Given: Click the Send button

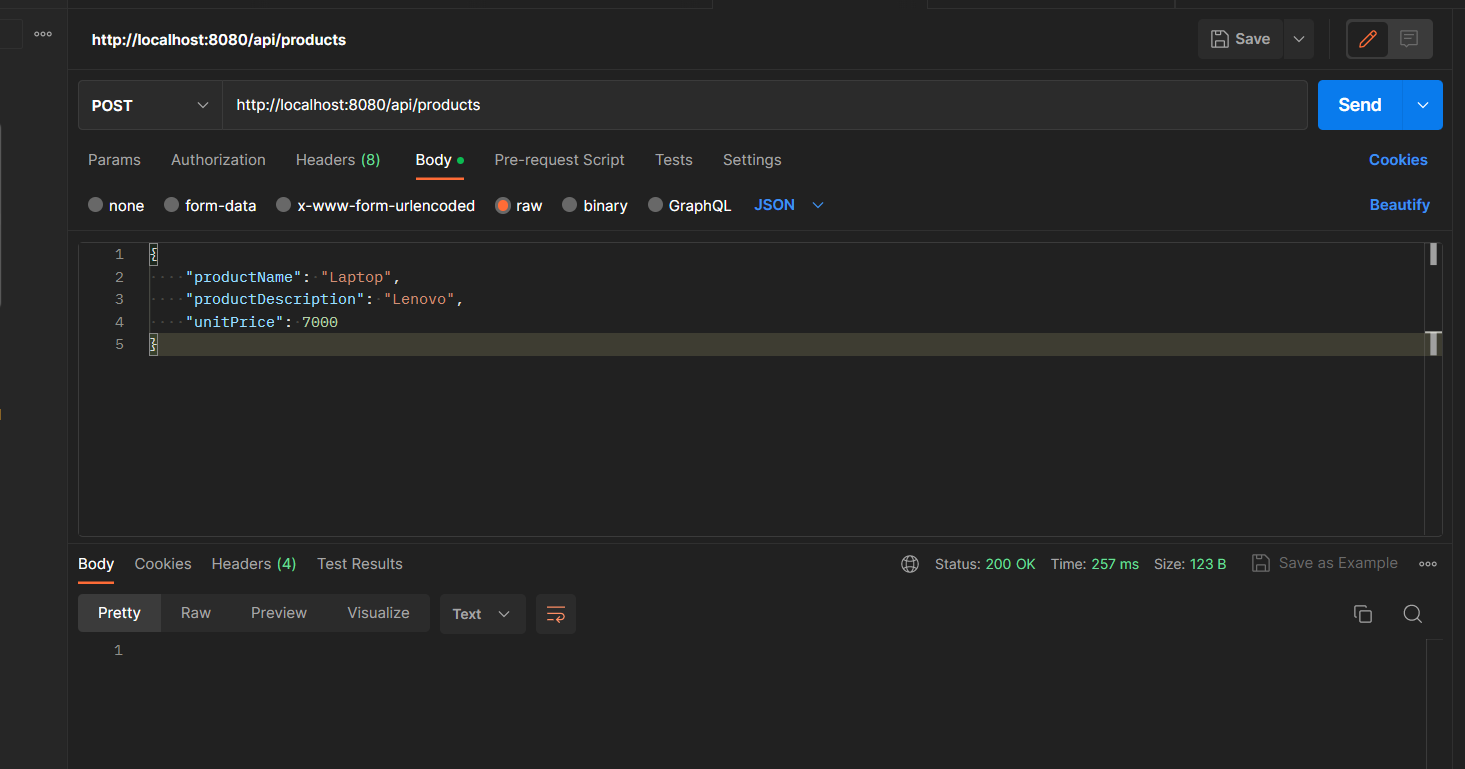Looking at the screenshot, I should (1358, 104).
